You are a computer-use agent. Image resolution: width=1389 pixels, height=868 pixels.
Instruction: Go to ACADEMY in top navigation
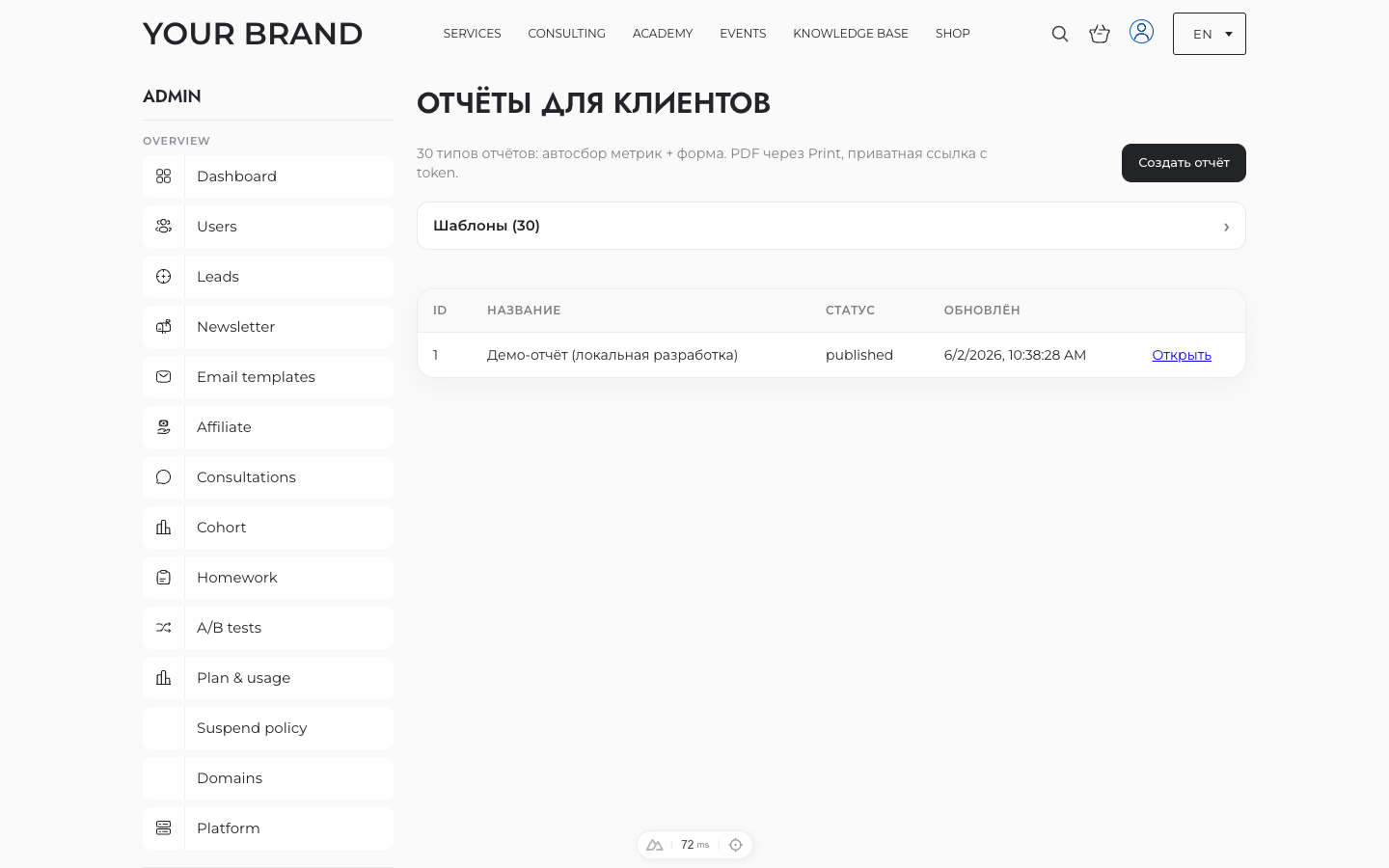click(663, 34)
